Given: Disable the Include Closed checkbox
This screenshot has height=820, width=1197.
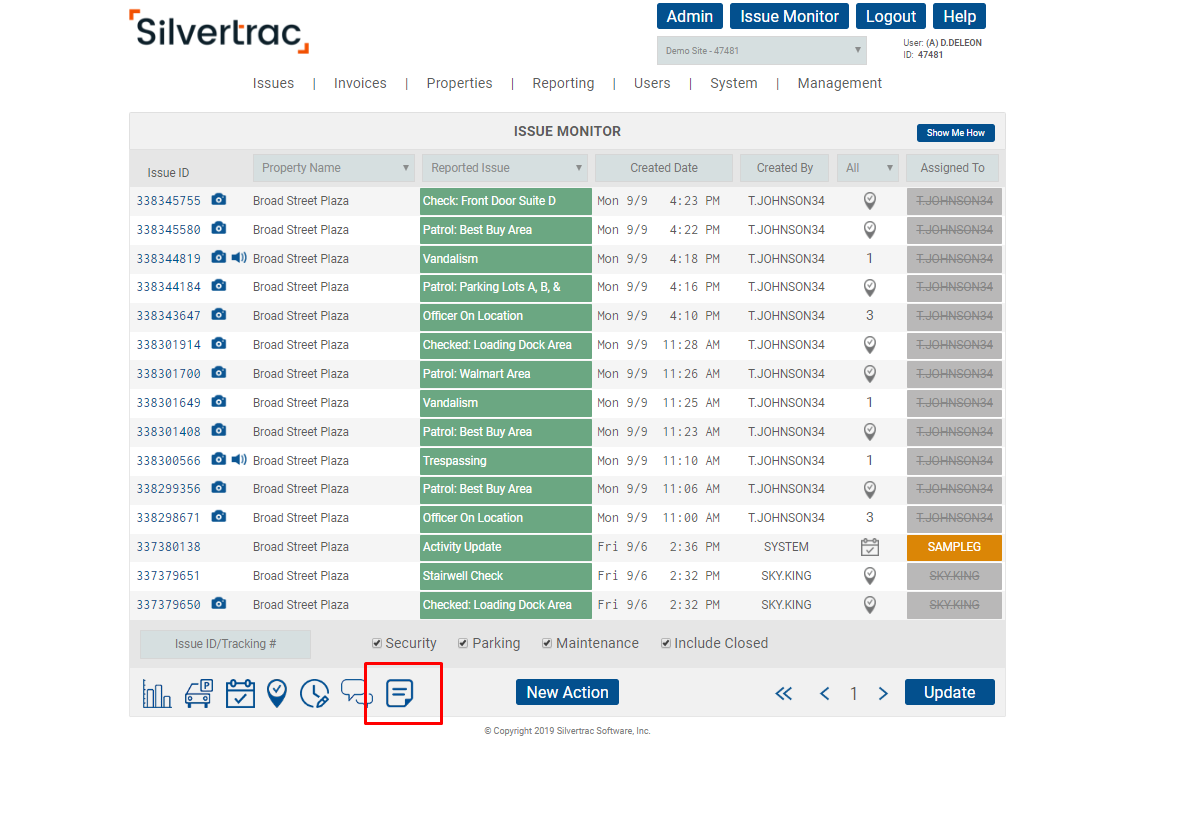Looking at the screenshot, I should click(666, 643).
